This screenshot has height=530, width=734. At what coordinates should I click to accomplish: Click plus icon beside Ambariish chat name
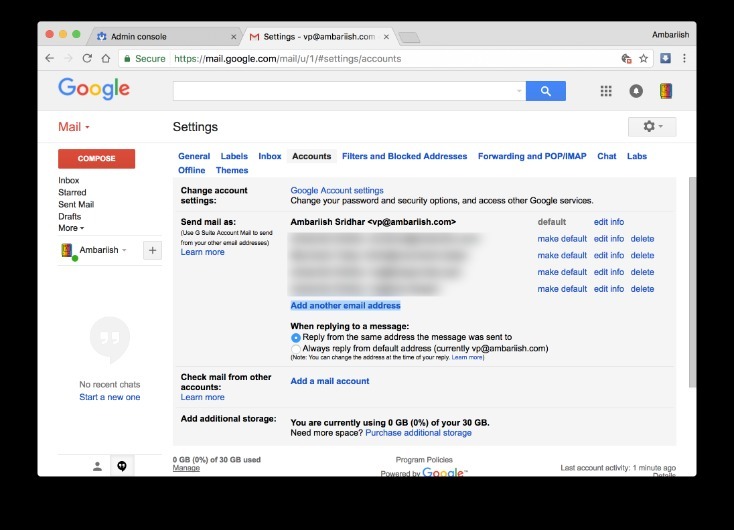(152, 250)
